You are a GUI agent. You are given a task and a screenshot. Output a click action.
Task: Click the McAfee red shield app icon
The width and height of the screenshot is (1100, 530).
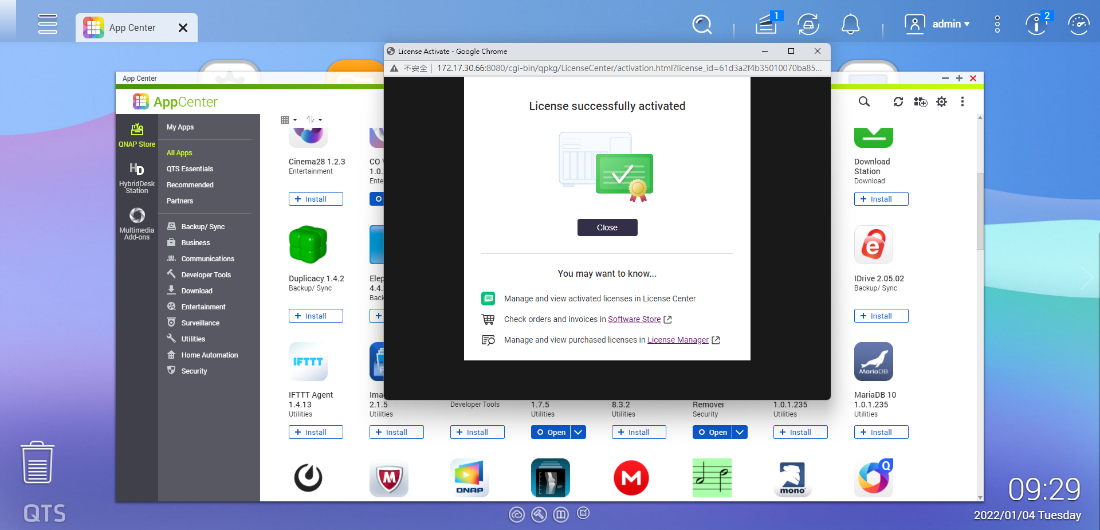(389, 479)
